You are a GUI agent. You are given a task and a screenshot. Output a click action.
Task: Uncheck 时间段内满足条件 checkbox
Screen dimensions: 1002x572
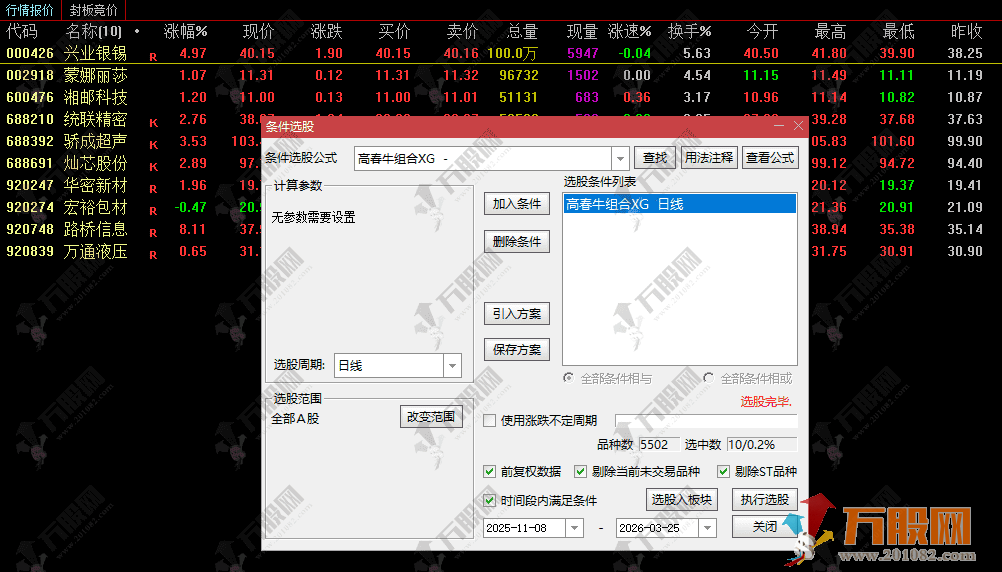(x=489, y=500)
